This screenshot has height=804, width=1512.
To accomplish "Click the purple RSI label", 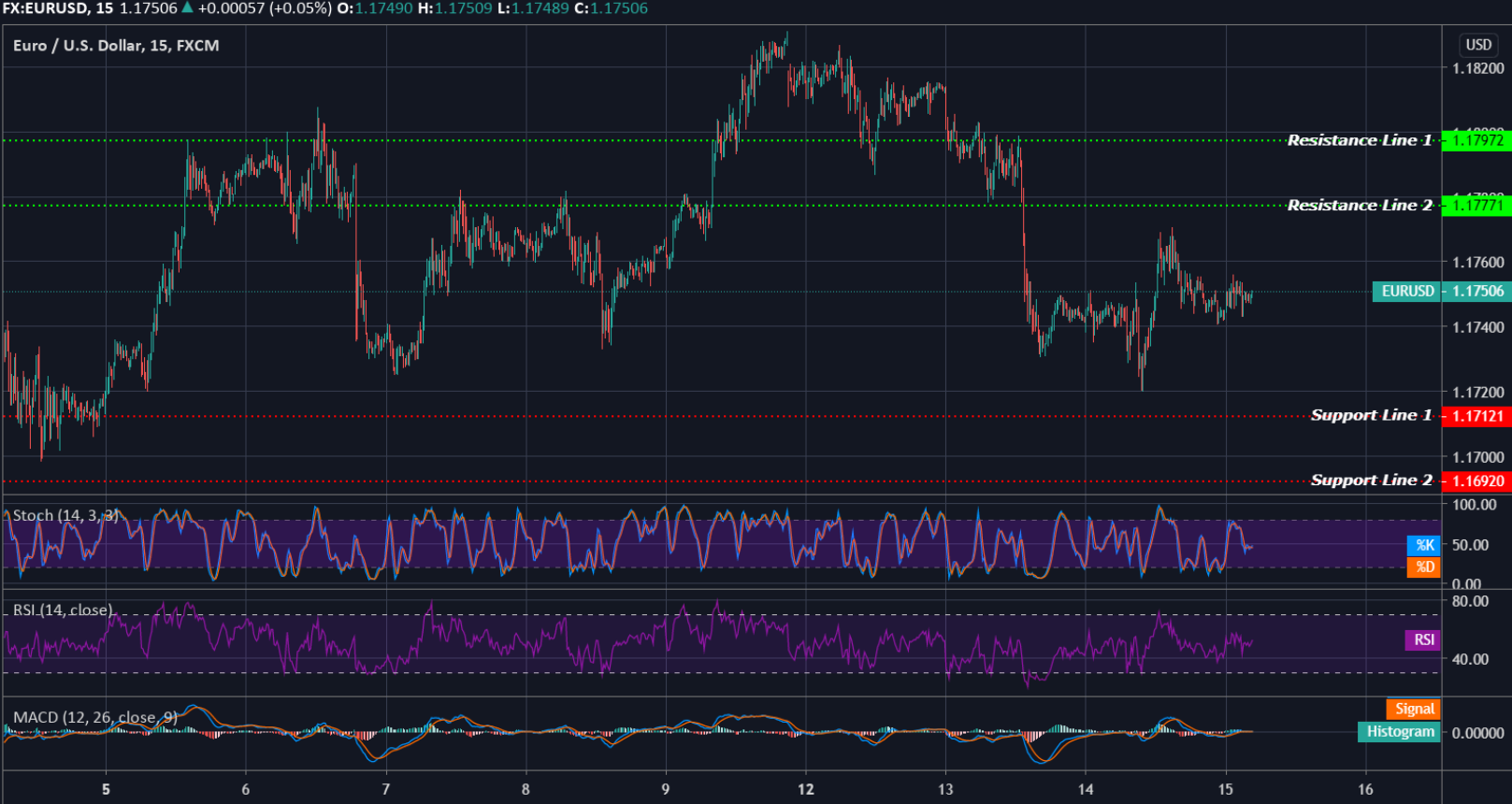I will [1423, 640].
